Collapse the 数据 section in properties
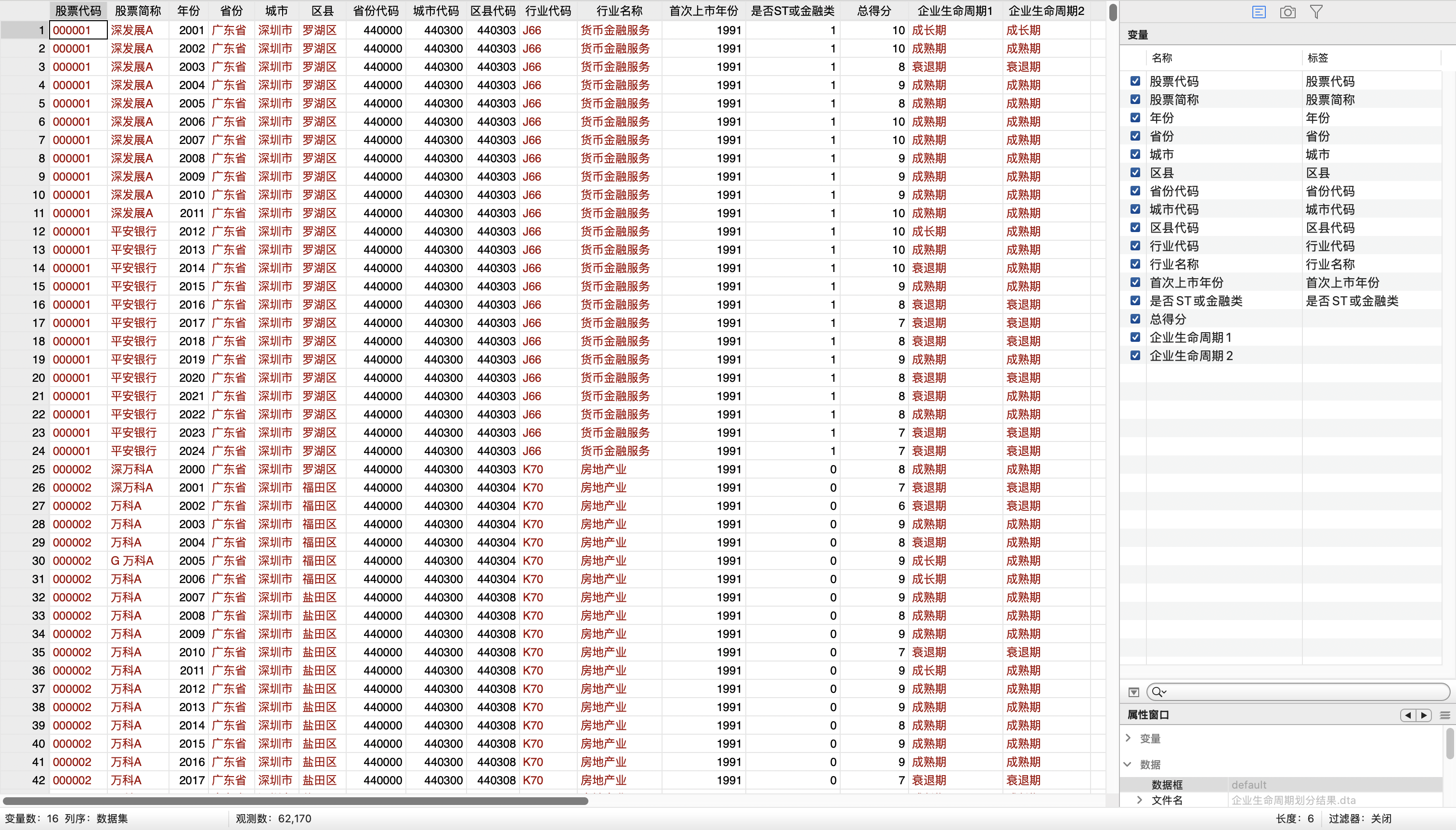Image resolution: width=1456 pixels, height=830 pixels. pyautogui.click(x=1128, y=764)
